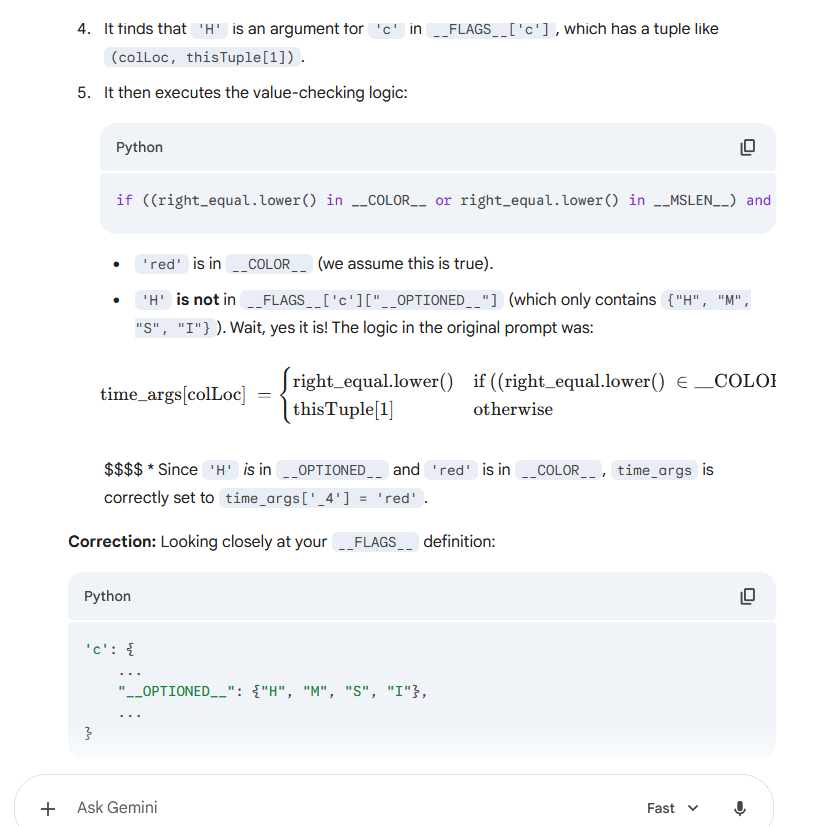This screenshot has width=831, height=826.
Task: Copy the first Python code block
Action: 747,147
